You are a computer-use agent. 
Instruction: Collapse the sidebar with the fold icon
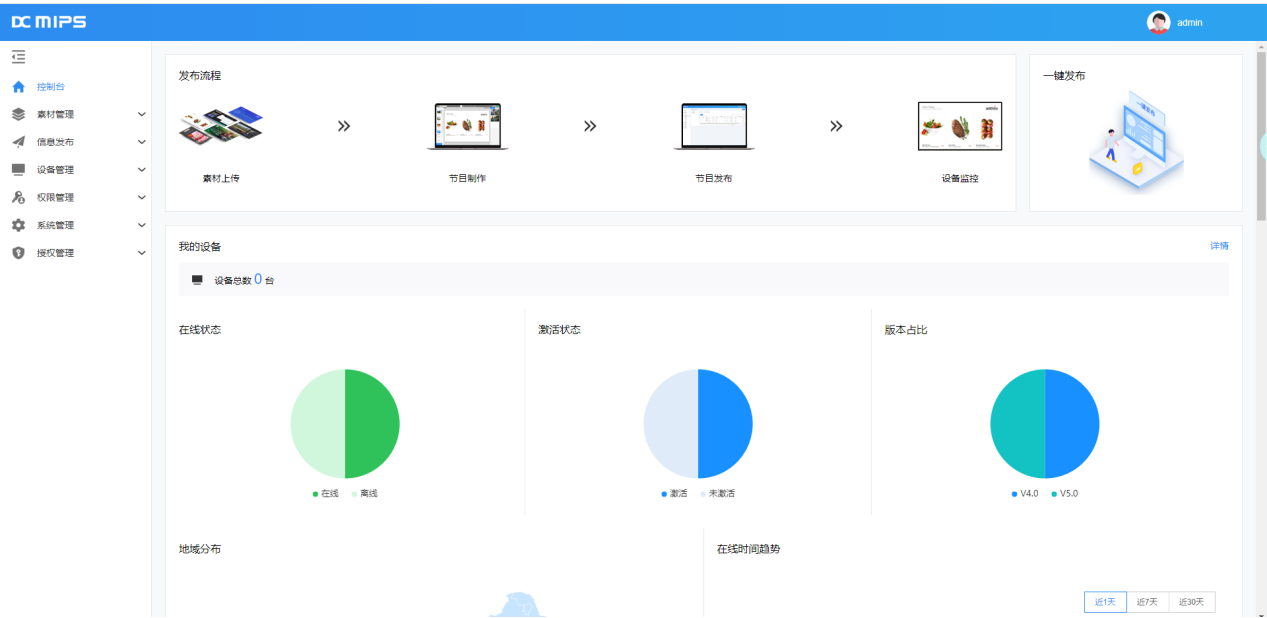pyautogui.click(x=18, y=57)
